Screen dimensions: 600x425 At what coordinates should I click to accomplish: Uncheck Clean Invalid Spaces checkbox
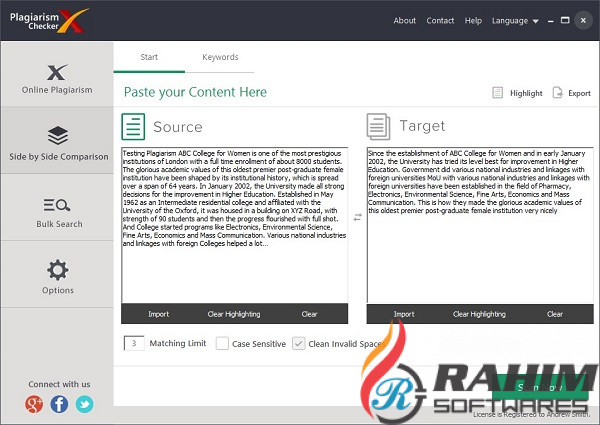pyautogui.click(x=298, y=343)
